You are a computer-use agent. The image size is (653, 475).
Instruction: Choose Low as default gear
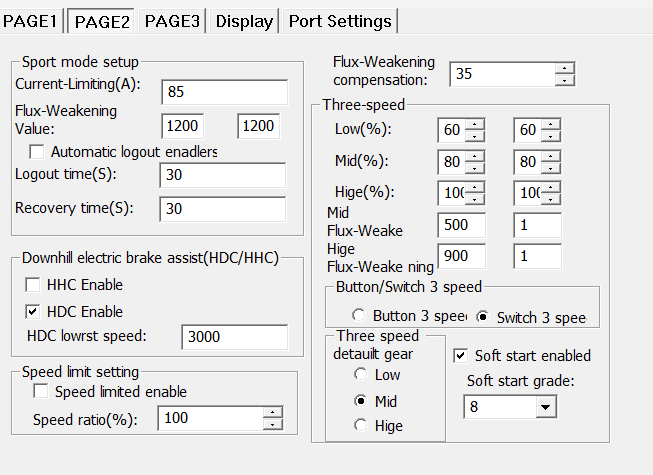[x=358, y=375]
